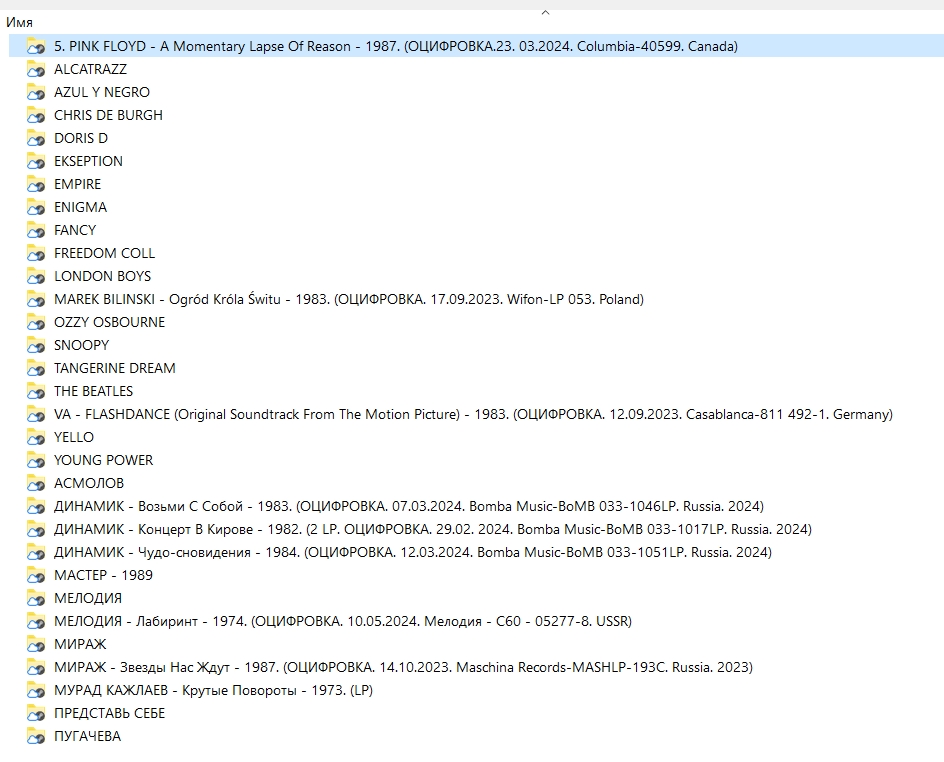Screen dimensions: 944x762
Task: Select the ПРЕДСТАВЬ СЕБЕ folder name
Action: coord(110,713)
